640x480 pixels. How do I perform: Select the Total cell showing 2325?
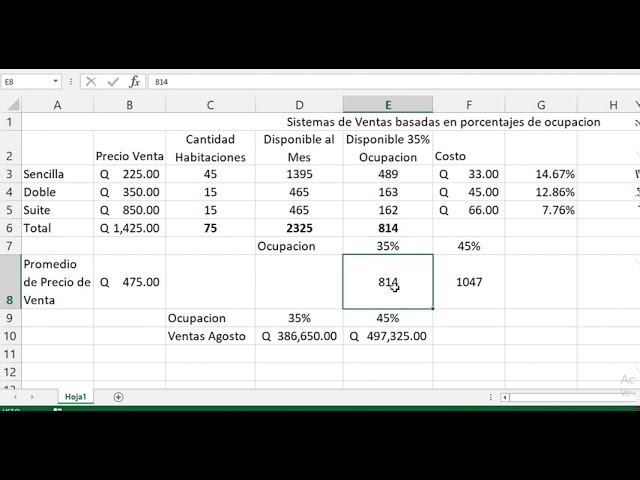coord(299,227)
